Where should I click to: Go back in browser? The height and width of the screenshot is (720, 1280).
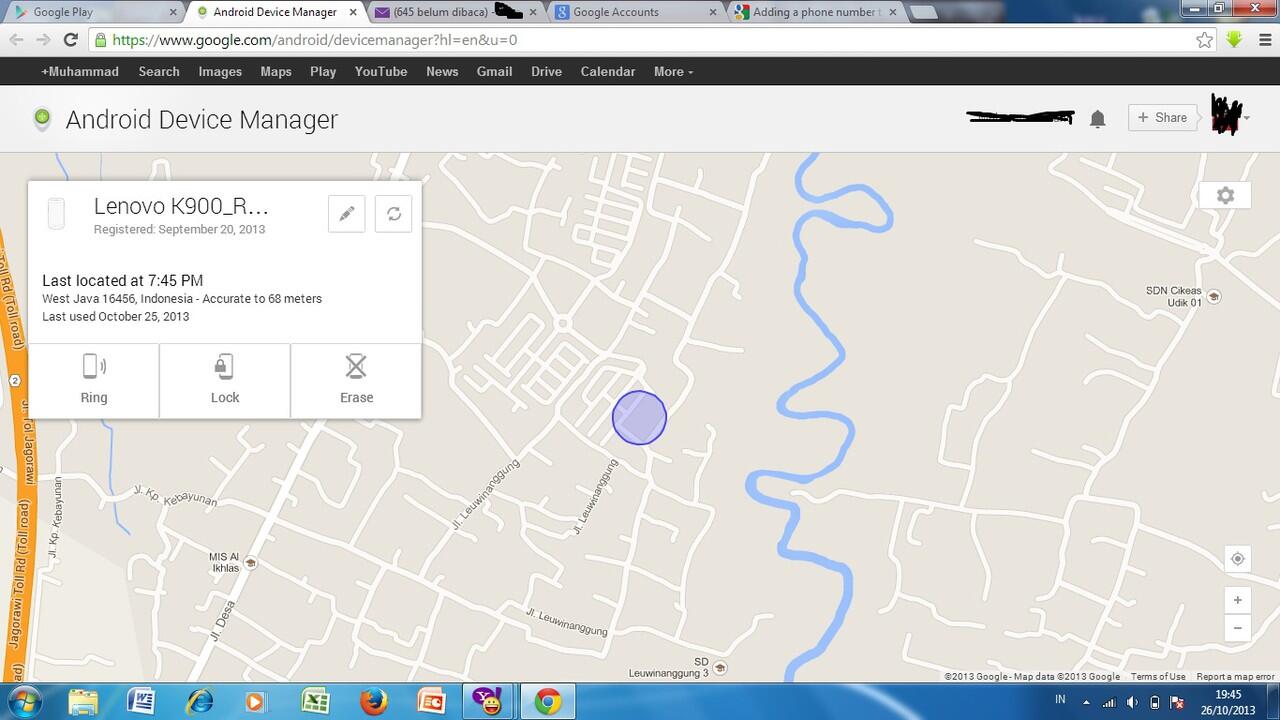coord(16,40)
